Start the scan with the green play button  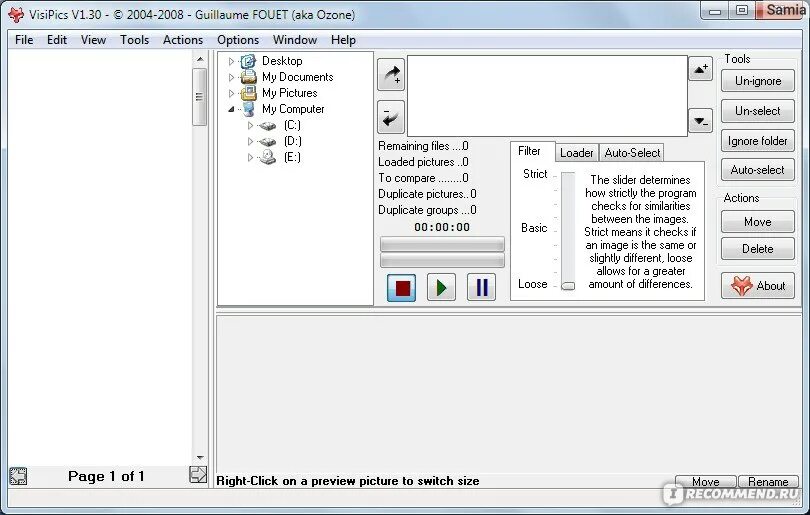[442, 287]
